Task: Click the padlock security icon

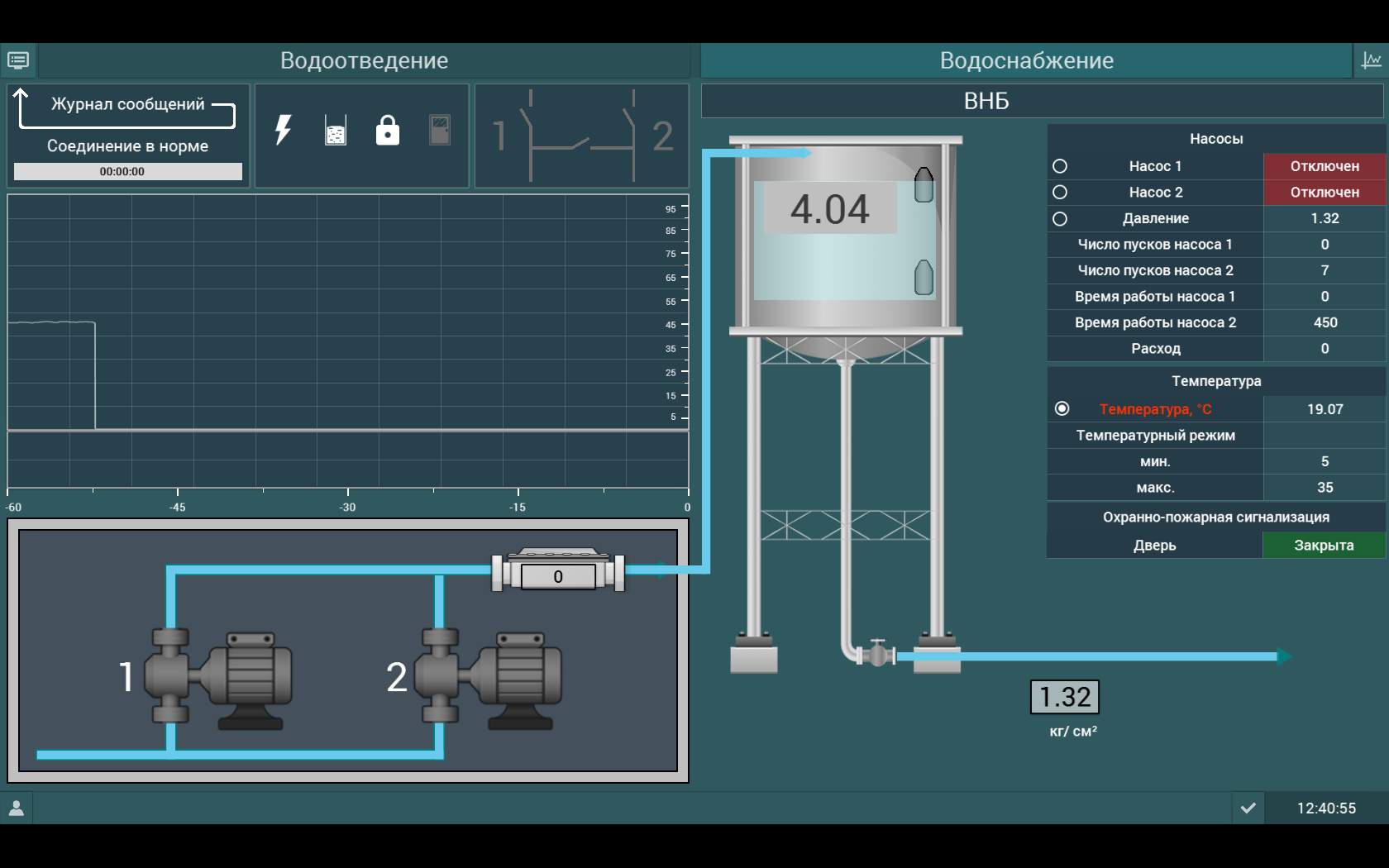Action: coord(387,131)
